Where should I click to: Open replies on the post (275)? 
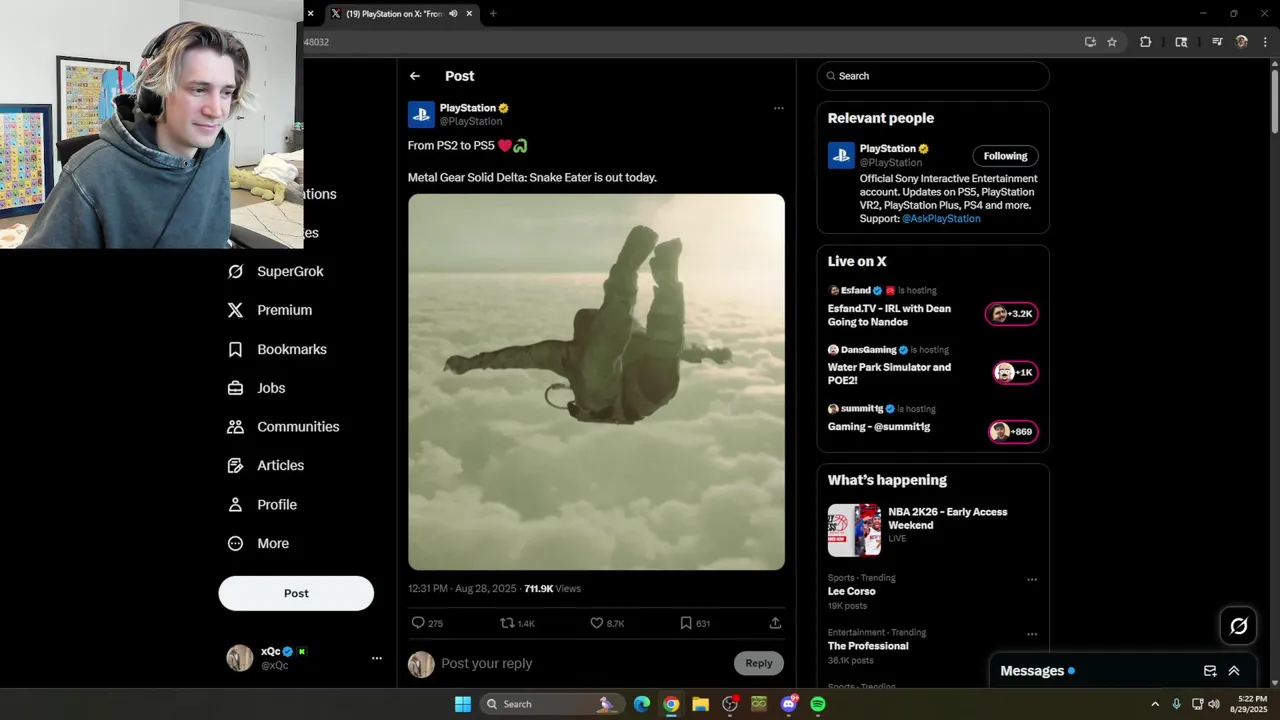[427, 623]
